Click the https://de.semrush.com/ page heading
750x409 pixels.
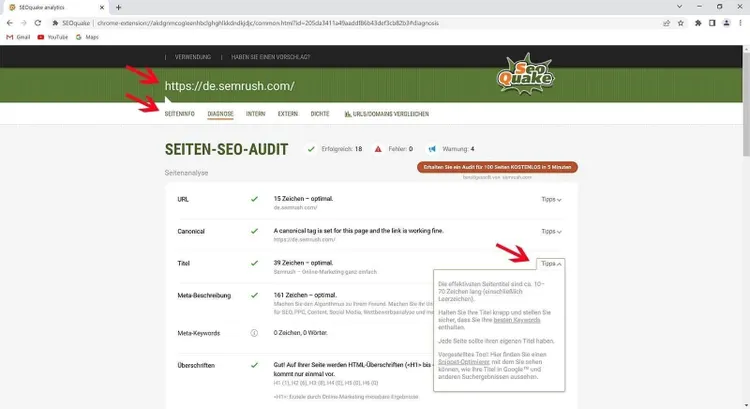pos(230,86)
